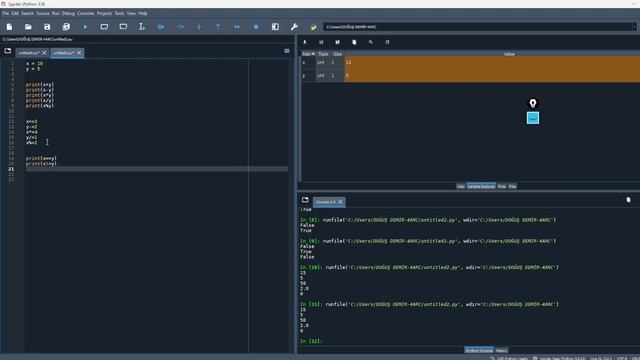
Task: Open the PYTHONPATH manager icon
Action: pos(313,27)
